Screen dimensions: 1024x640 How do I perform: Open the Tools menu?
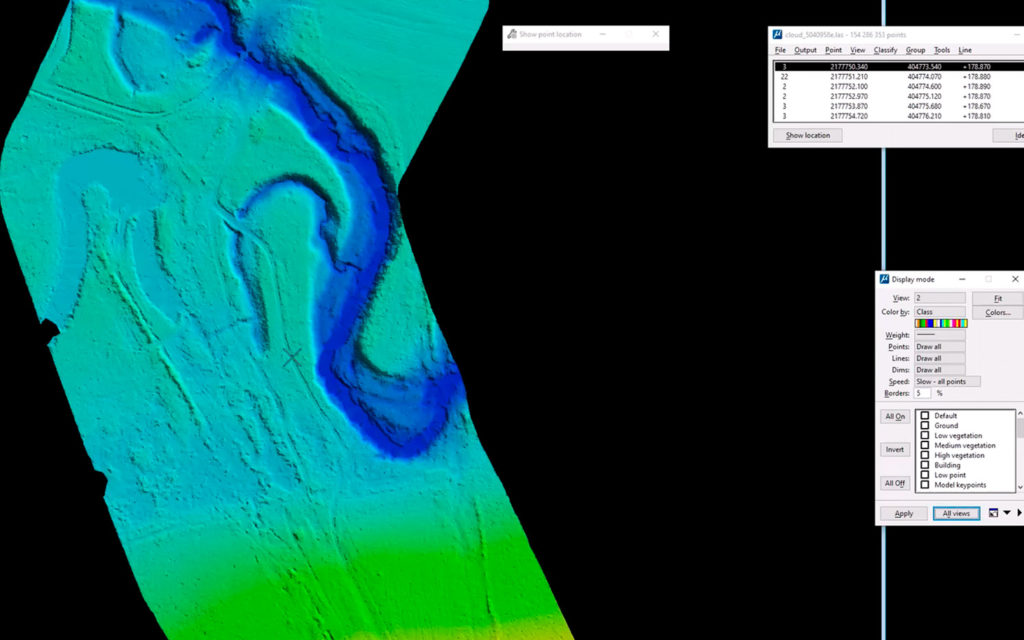click(x=942, y=50)
